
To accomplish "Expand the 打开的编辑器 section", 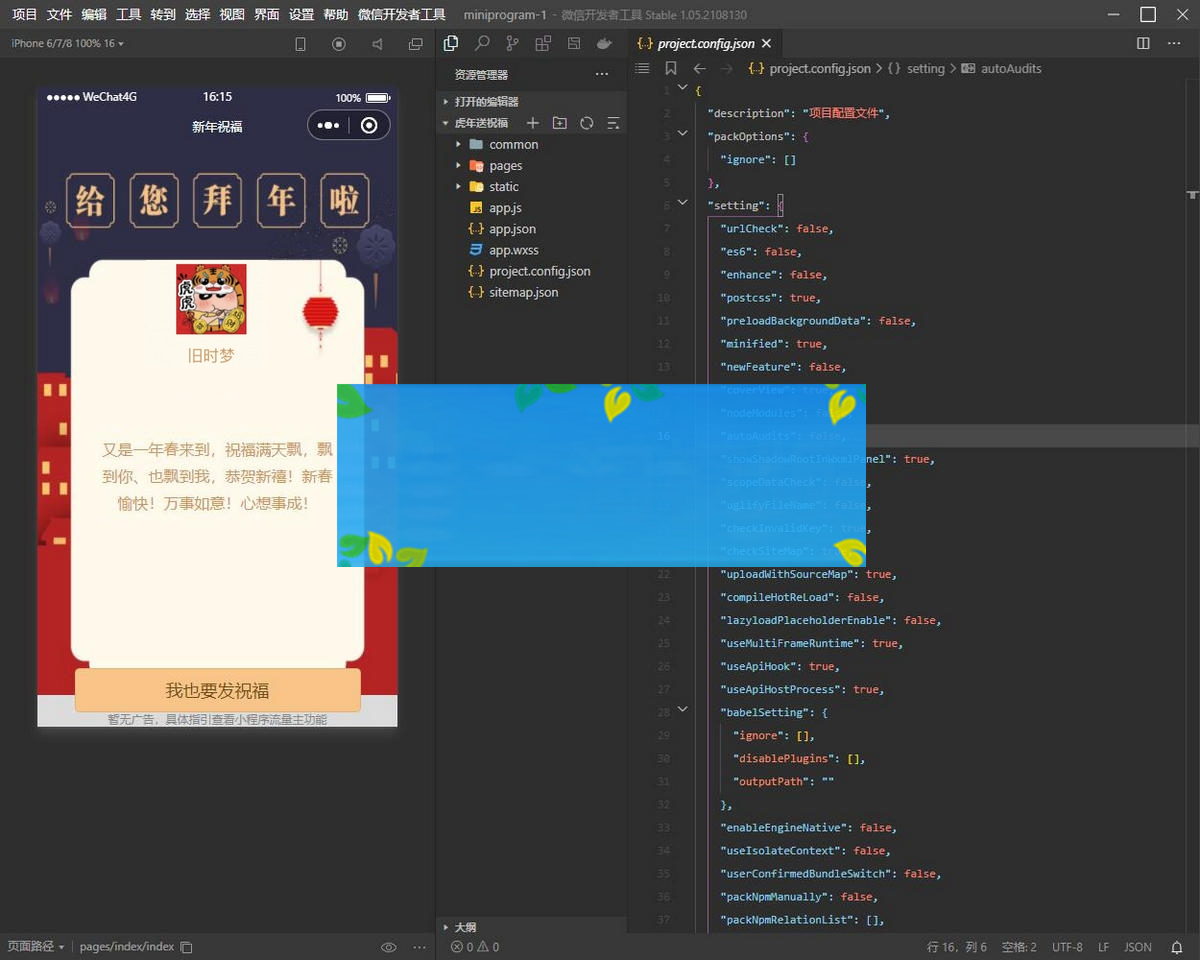I will 486,102.
